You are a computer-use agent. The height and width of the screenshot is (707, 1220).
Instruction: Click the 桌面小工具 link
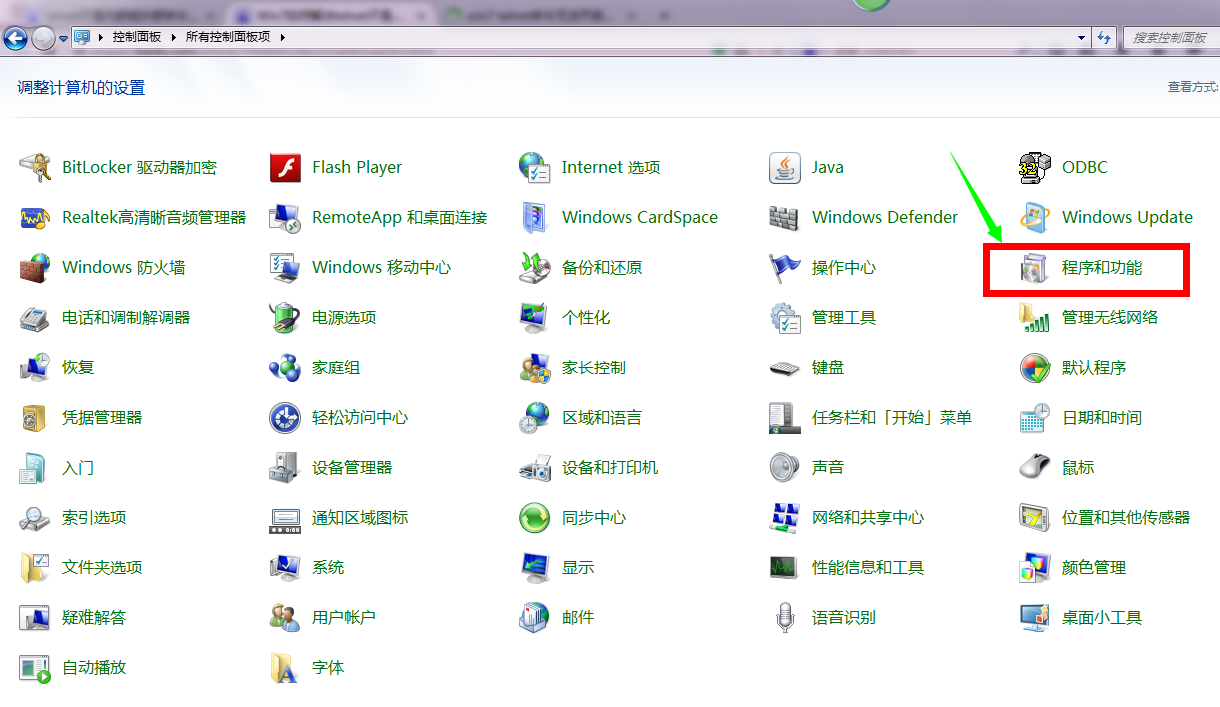(x=1102, y=617)
